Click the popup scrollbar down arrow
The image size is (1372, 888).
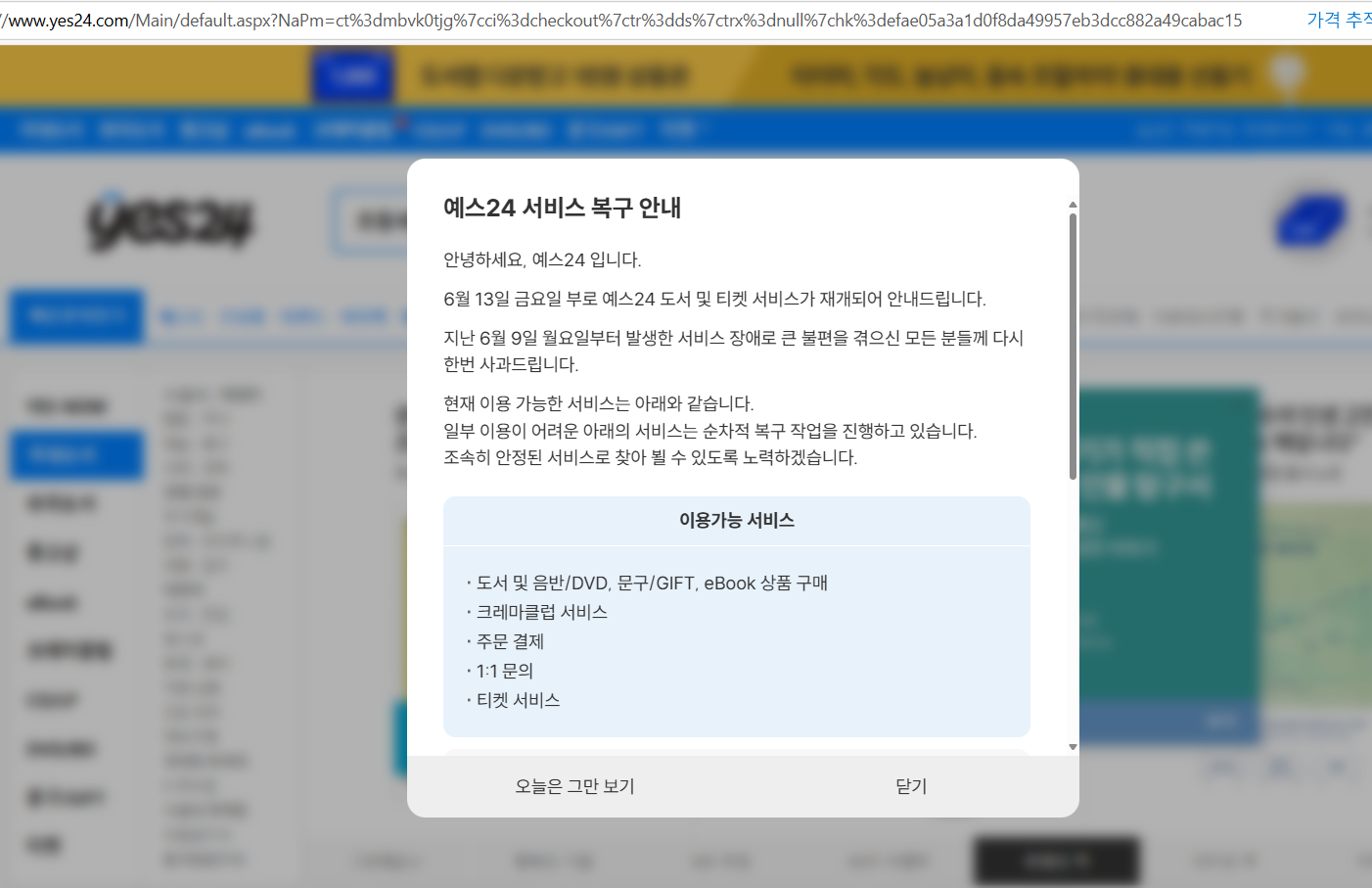coord(1073,746)
